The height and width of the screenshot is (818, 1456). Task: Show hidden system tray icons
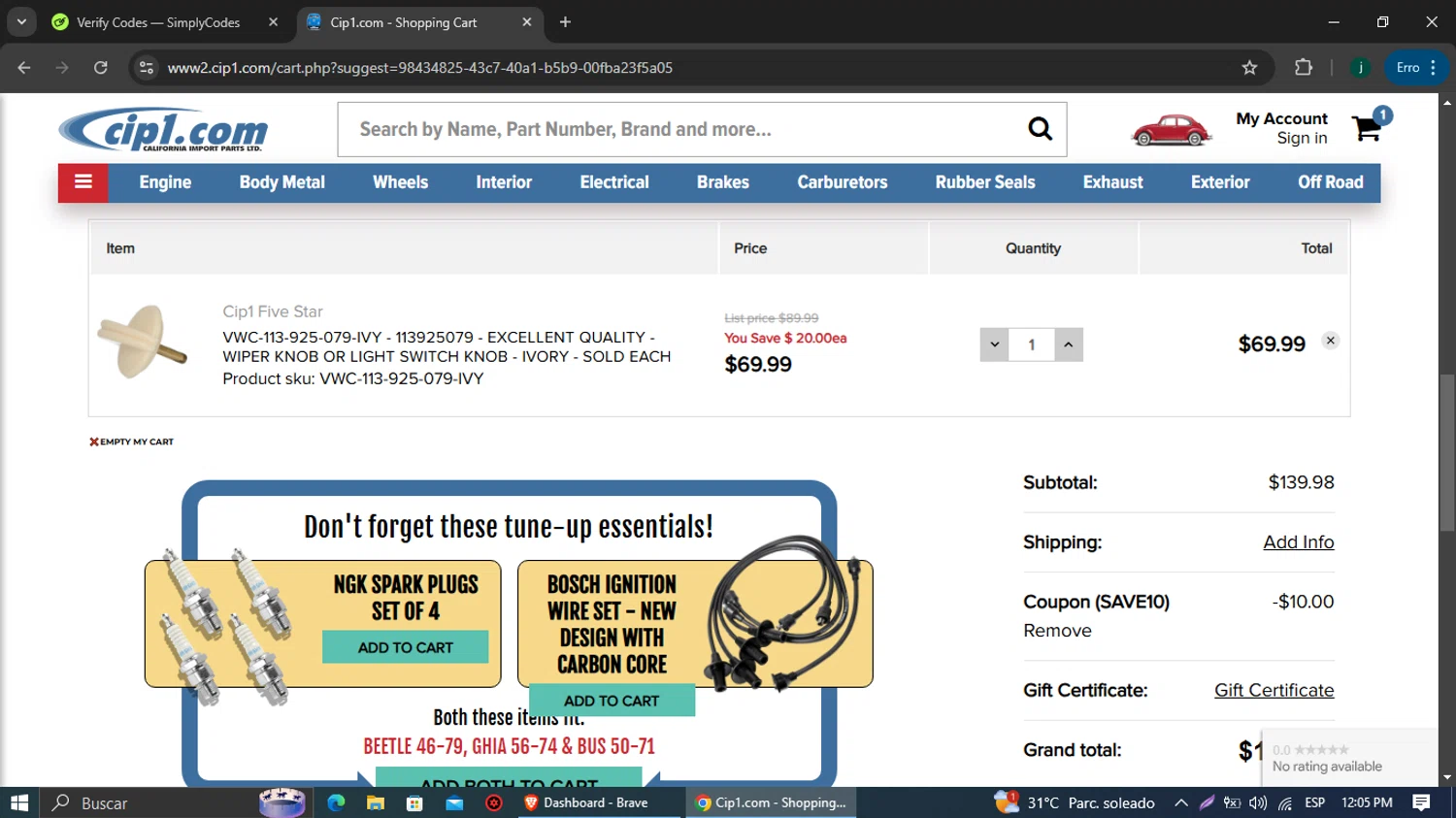click(x=1181, y=802)
